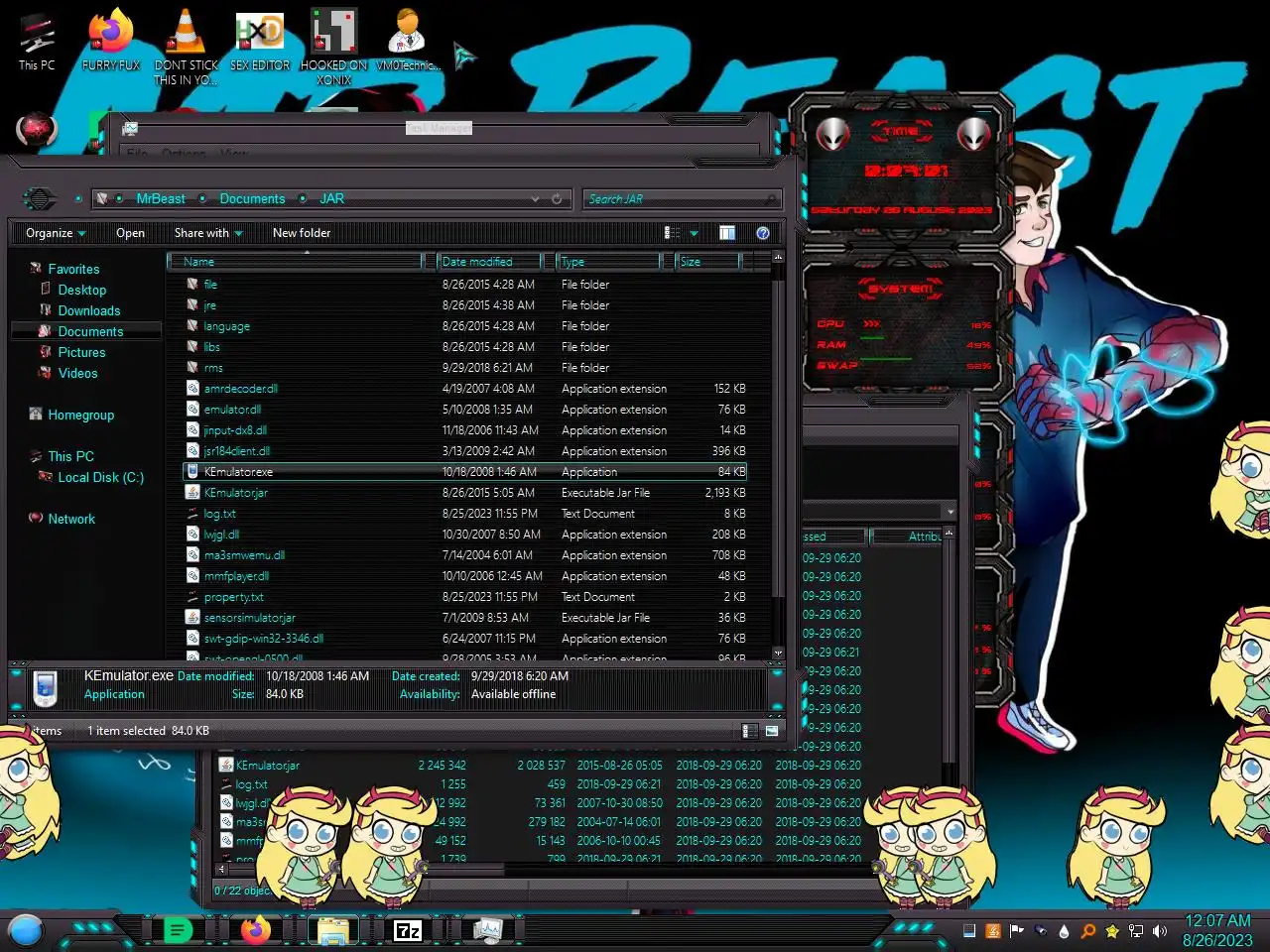Expand path arrow before MrBeast

[x=119, y=199]
